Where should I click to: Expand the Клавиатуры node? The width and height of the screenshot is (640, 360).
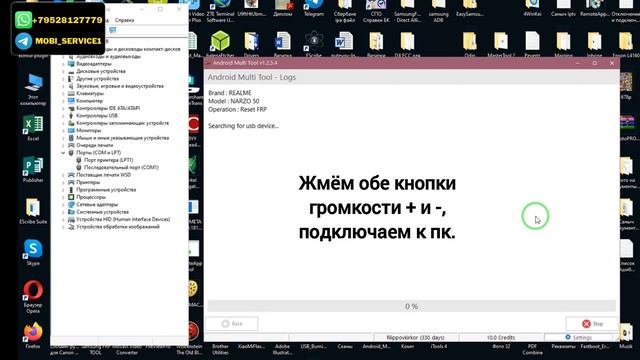tap(64, 93)
